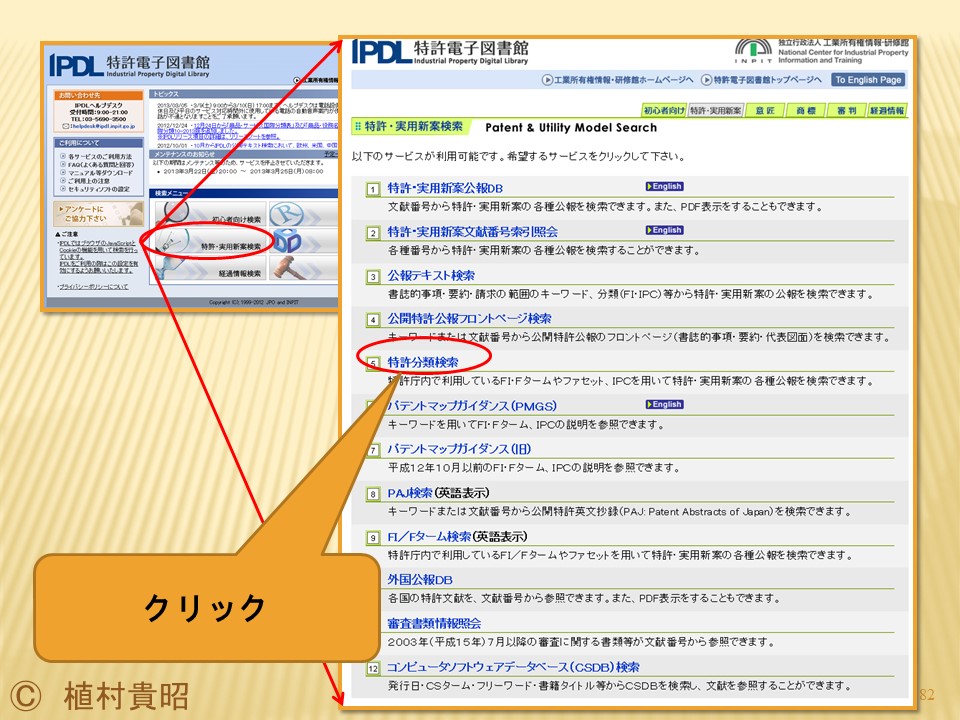Open the 特許・実用新案公報DB link

tap(445, 188)
